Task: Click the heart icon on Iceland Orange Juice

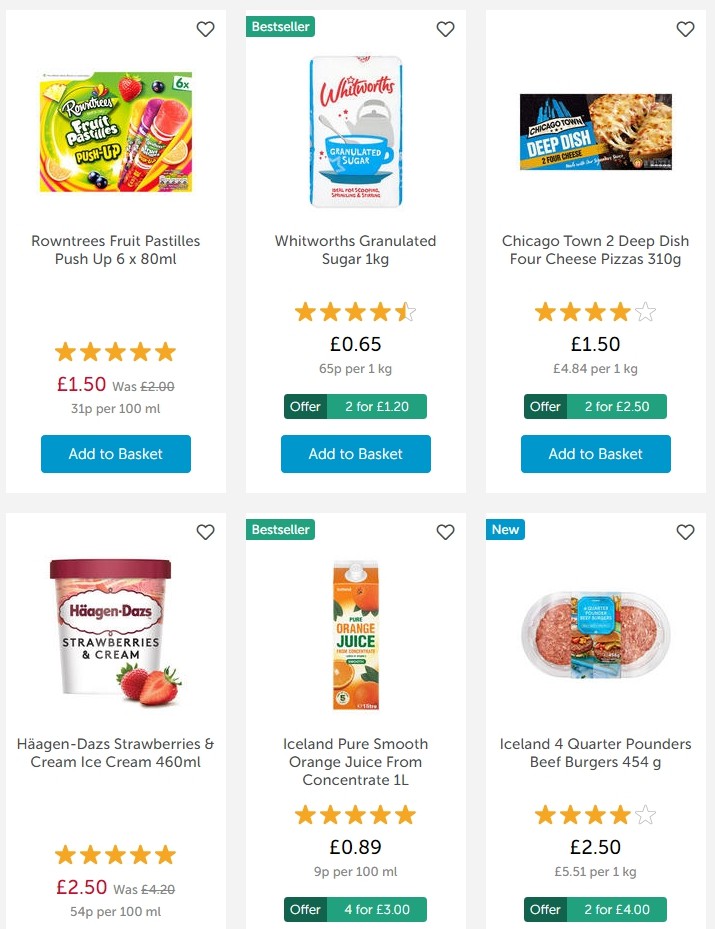Action: point(445,532)
